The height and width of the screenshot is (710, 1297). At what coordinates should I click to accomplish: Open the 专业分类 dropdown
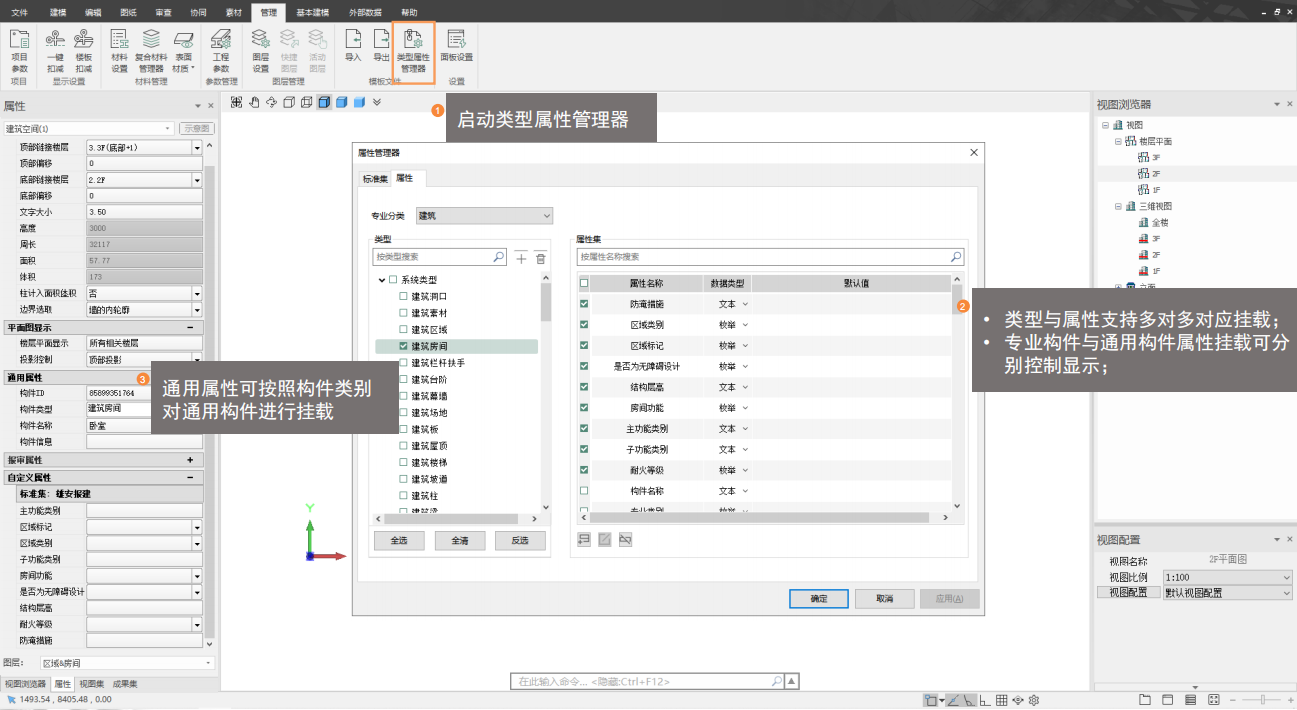pos(484,216)
